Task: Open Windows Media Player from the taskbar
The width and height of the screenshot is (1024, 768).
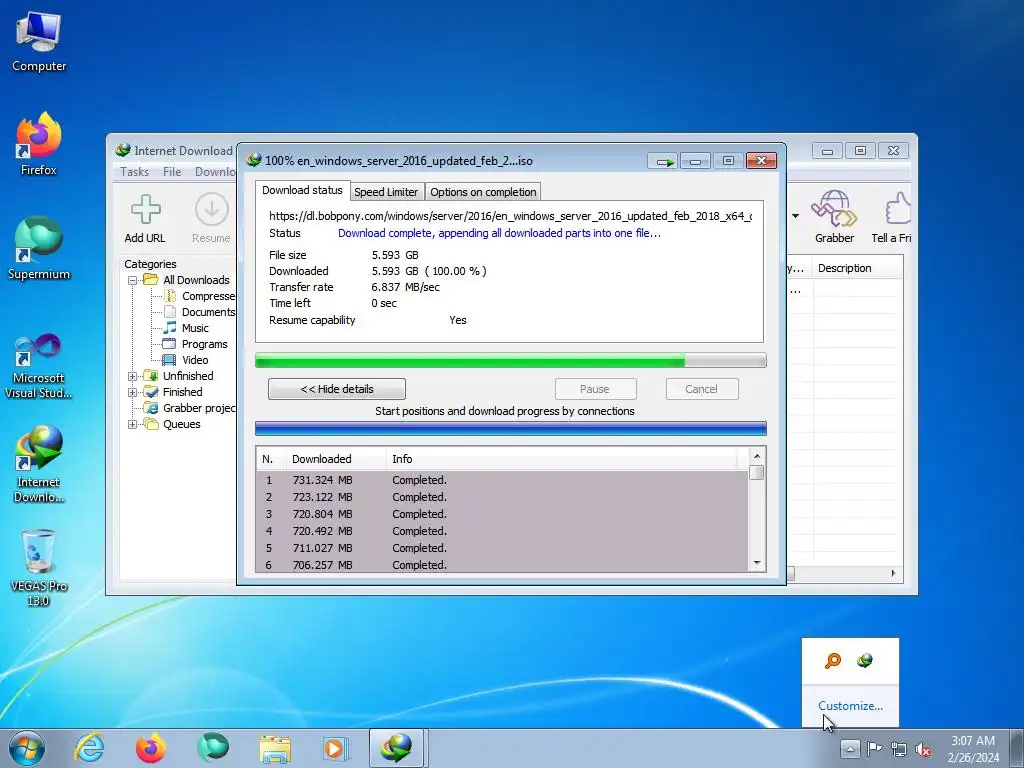Action: point(336,748)
